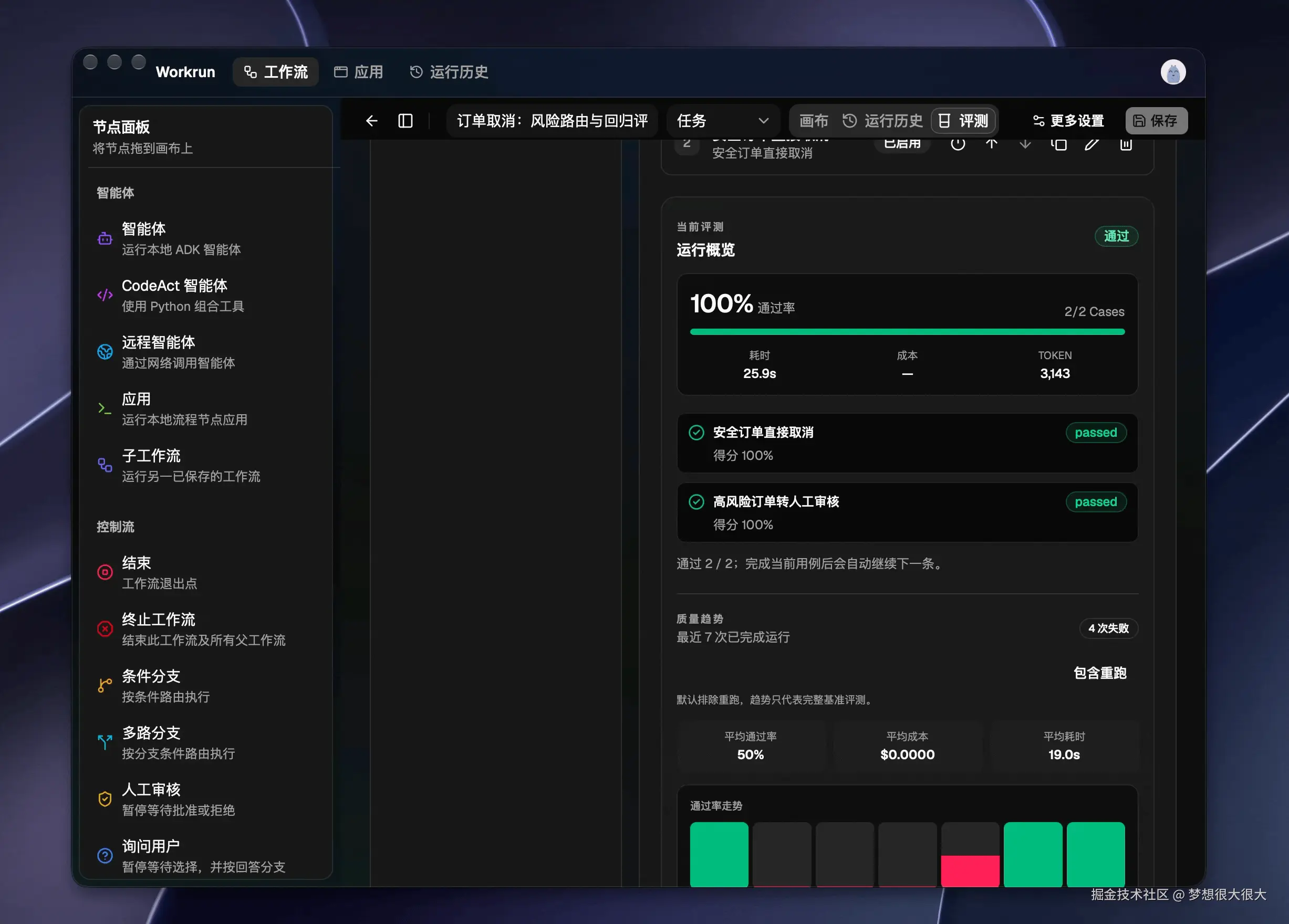Click the 平均通过率 50% stat

(x=750, y=746)
